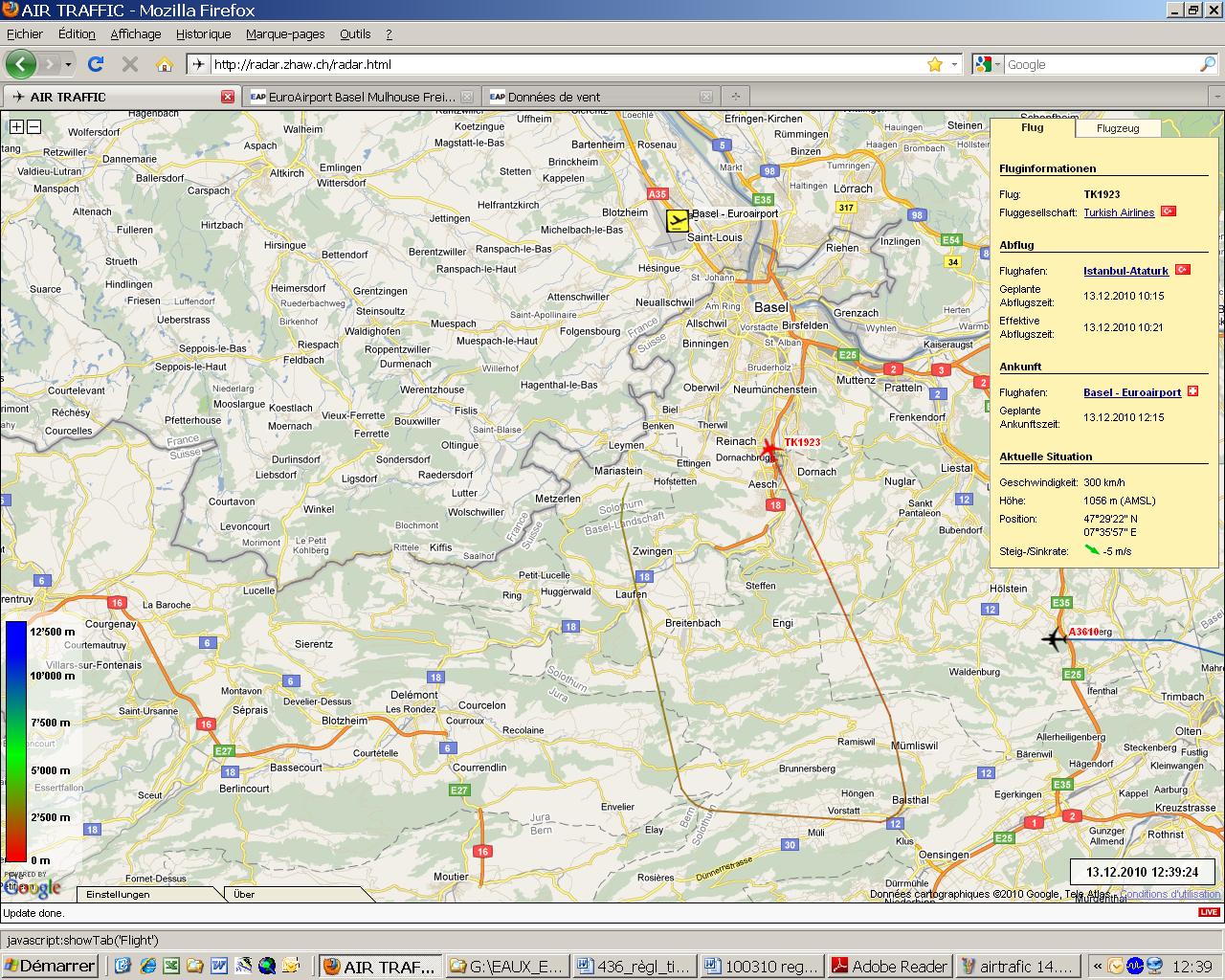Click the Swiss flag beside Basel - Euroairport
1225x980 pixels.
(x=1192, y=391)
